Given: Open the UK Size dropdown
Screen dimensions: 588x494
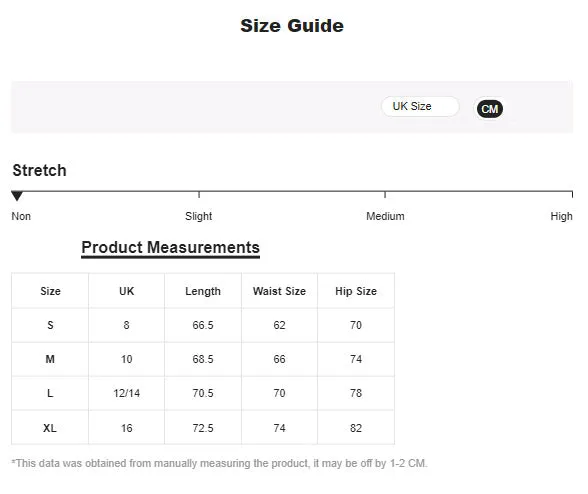Looking at the screenshot, I should [x=420, y=107].
